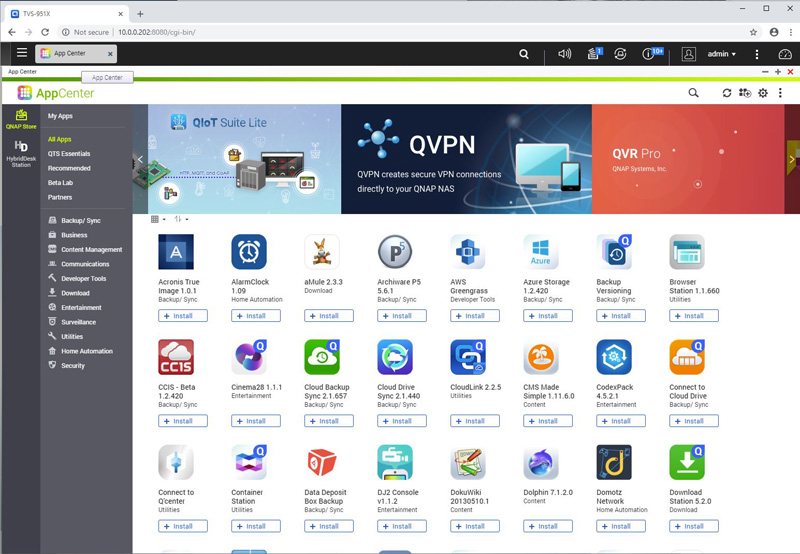Image resolution: width=800 pixels, height=554 pixels.
Task: Close the App Center taskbar tab
Action: point(110,54)
